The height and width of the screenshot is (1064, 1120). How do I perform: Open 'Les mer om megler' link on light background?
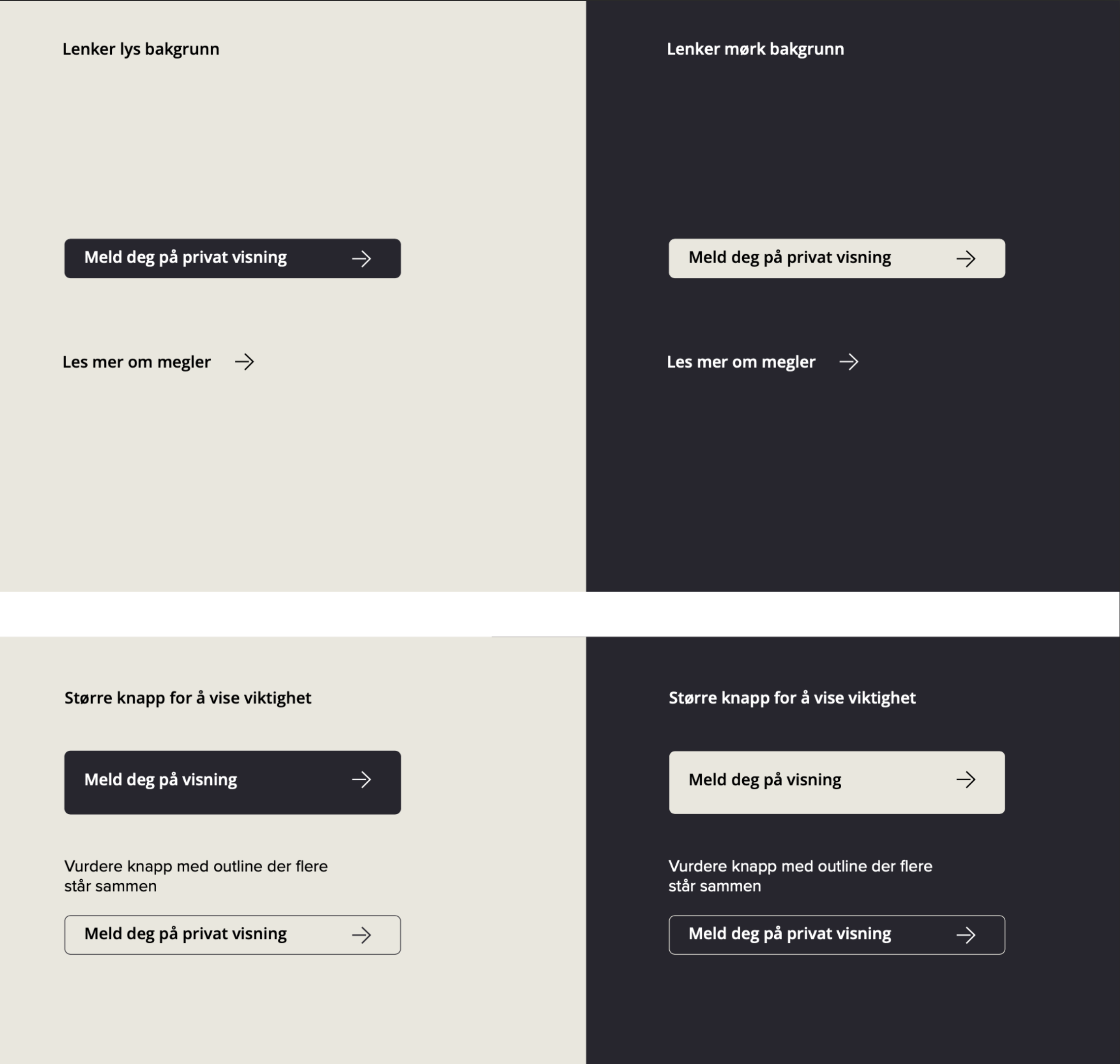pyautogui.click(x=136, y=362)
